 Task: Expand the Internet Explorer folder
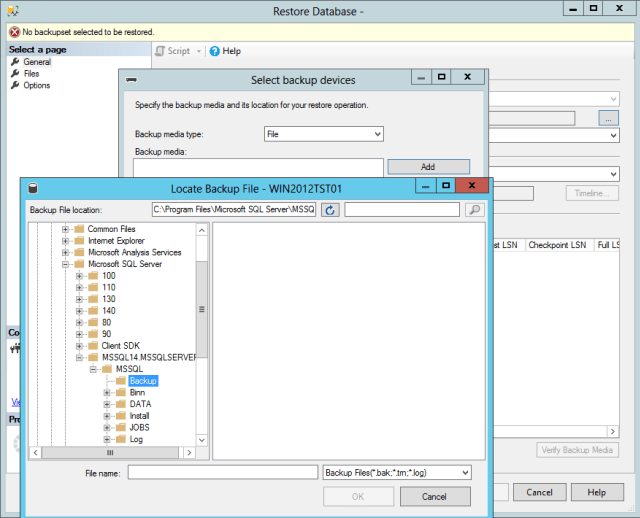click(65, 241)
